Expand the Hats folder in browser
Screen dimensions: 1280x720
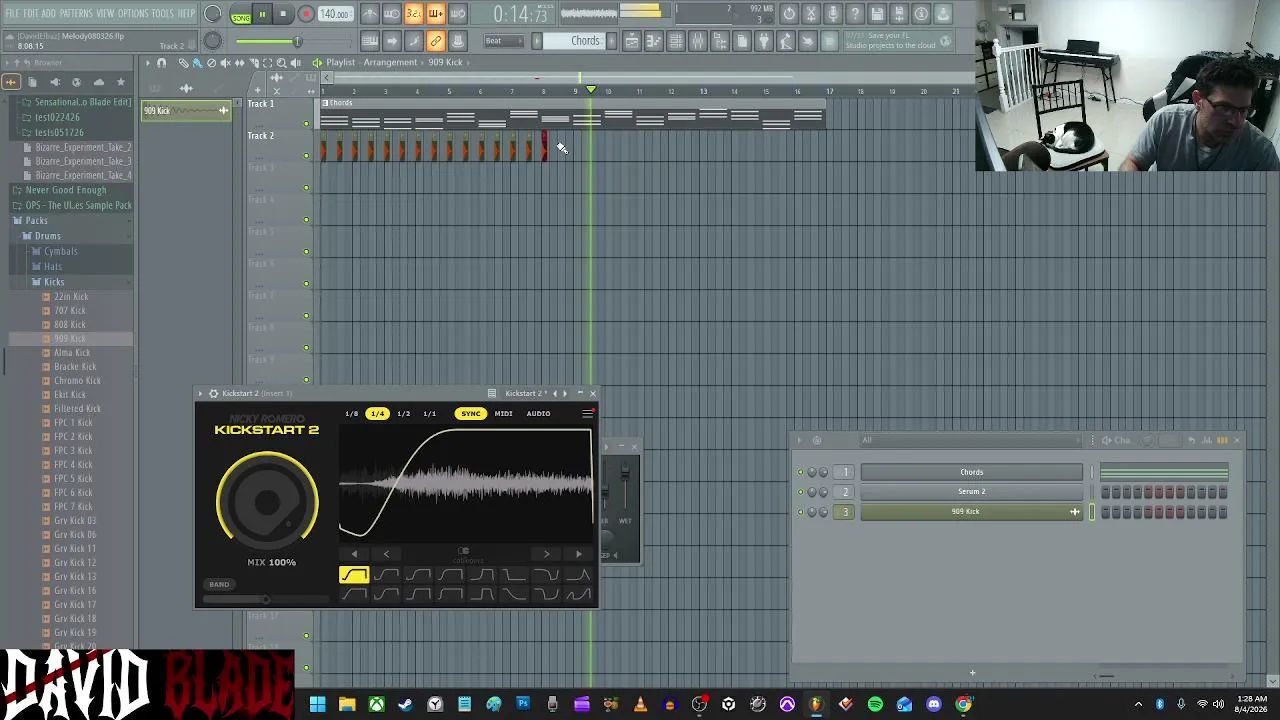point(53,267)
